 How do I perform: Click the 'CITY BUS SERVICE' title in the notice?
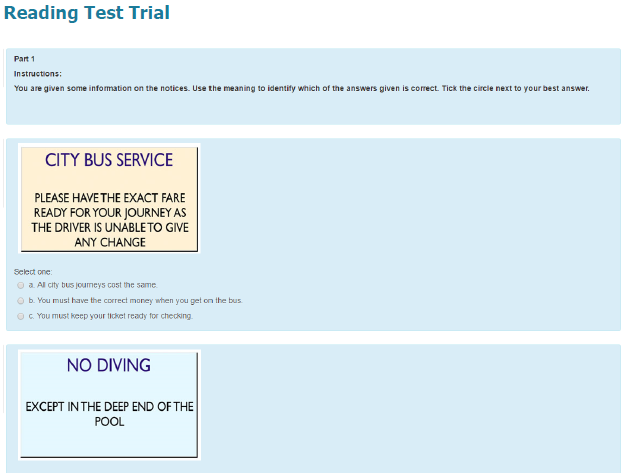pyautogui.click(x=109, y=160)
